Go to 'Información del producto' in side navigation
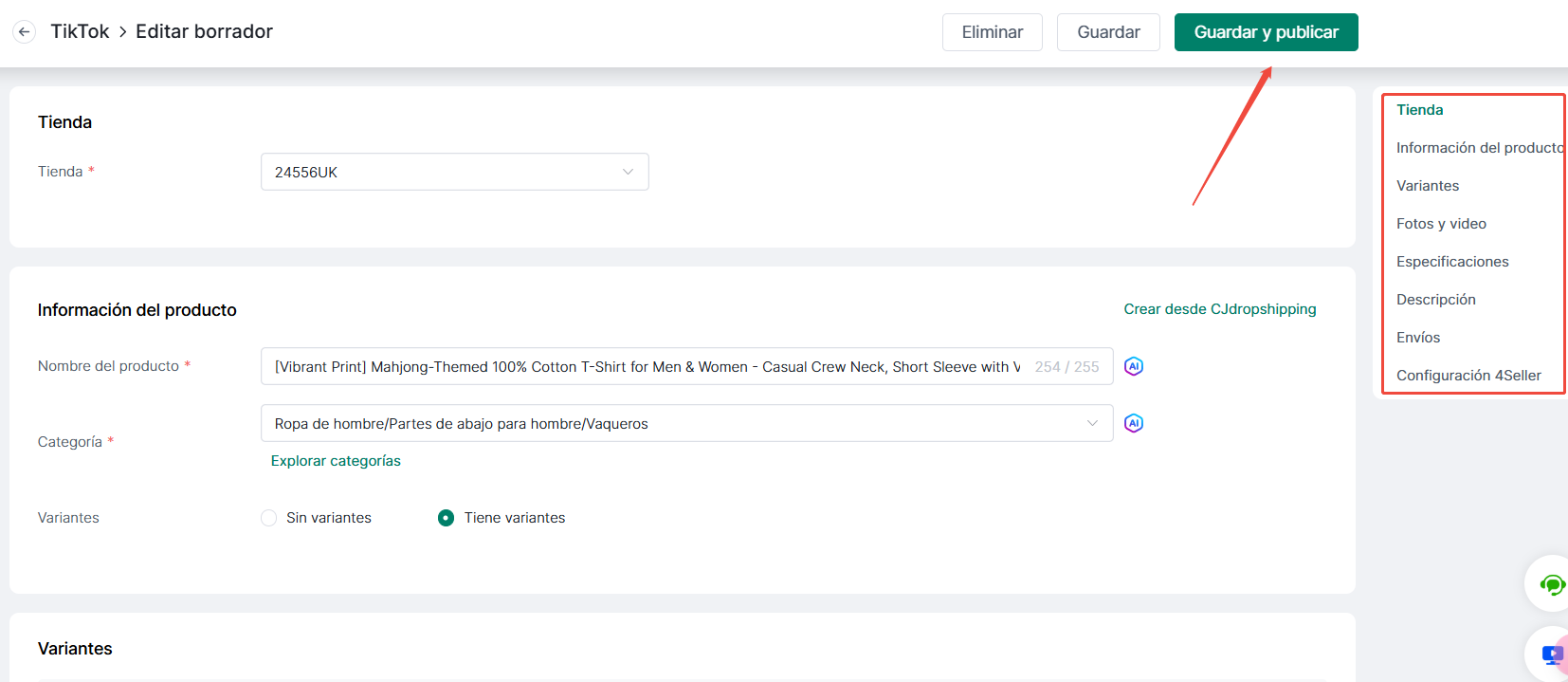This screenshot has height=682, width=1568. 1477,148
